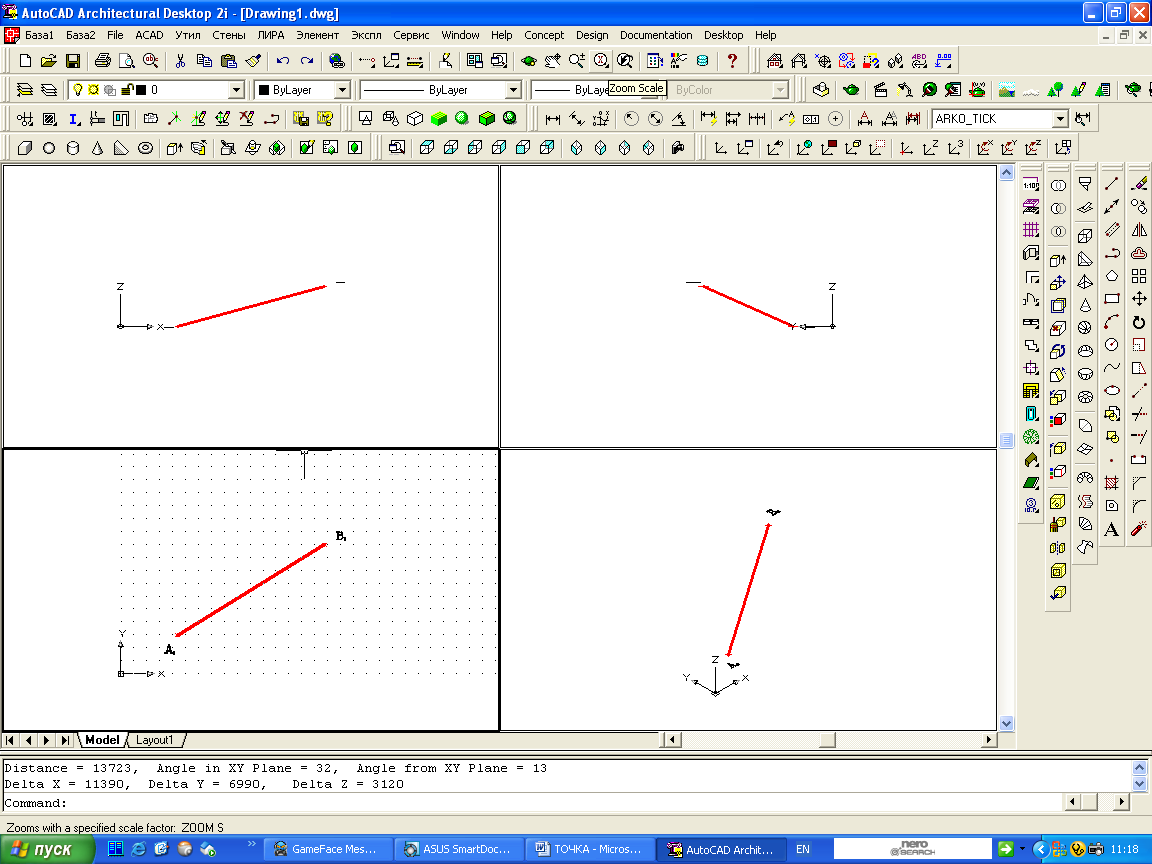Click the Hatch tool icon
Viewport: 1152px width, 864px height.
[x=1112, y=483]
